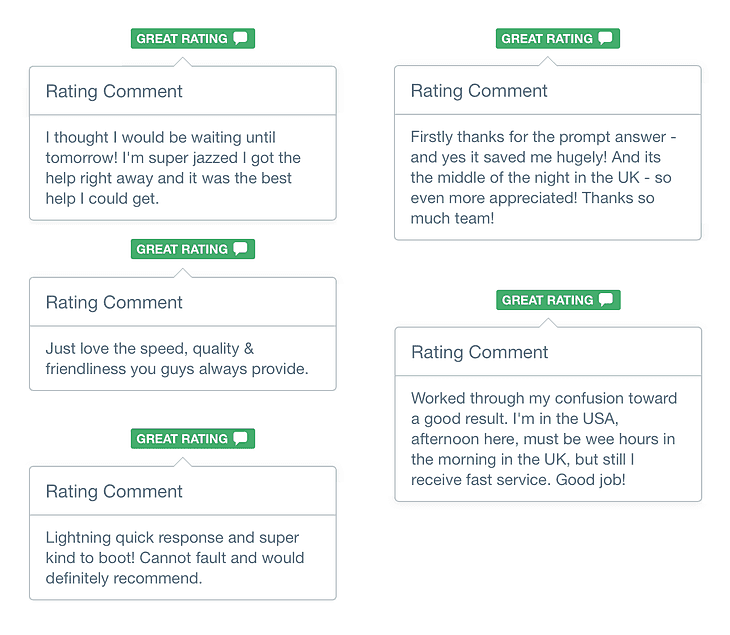
Task: Click Rating Comment header of 'super jazzed' card
Action: (x=114, y=91)
